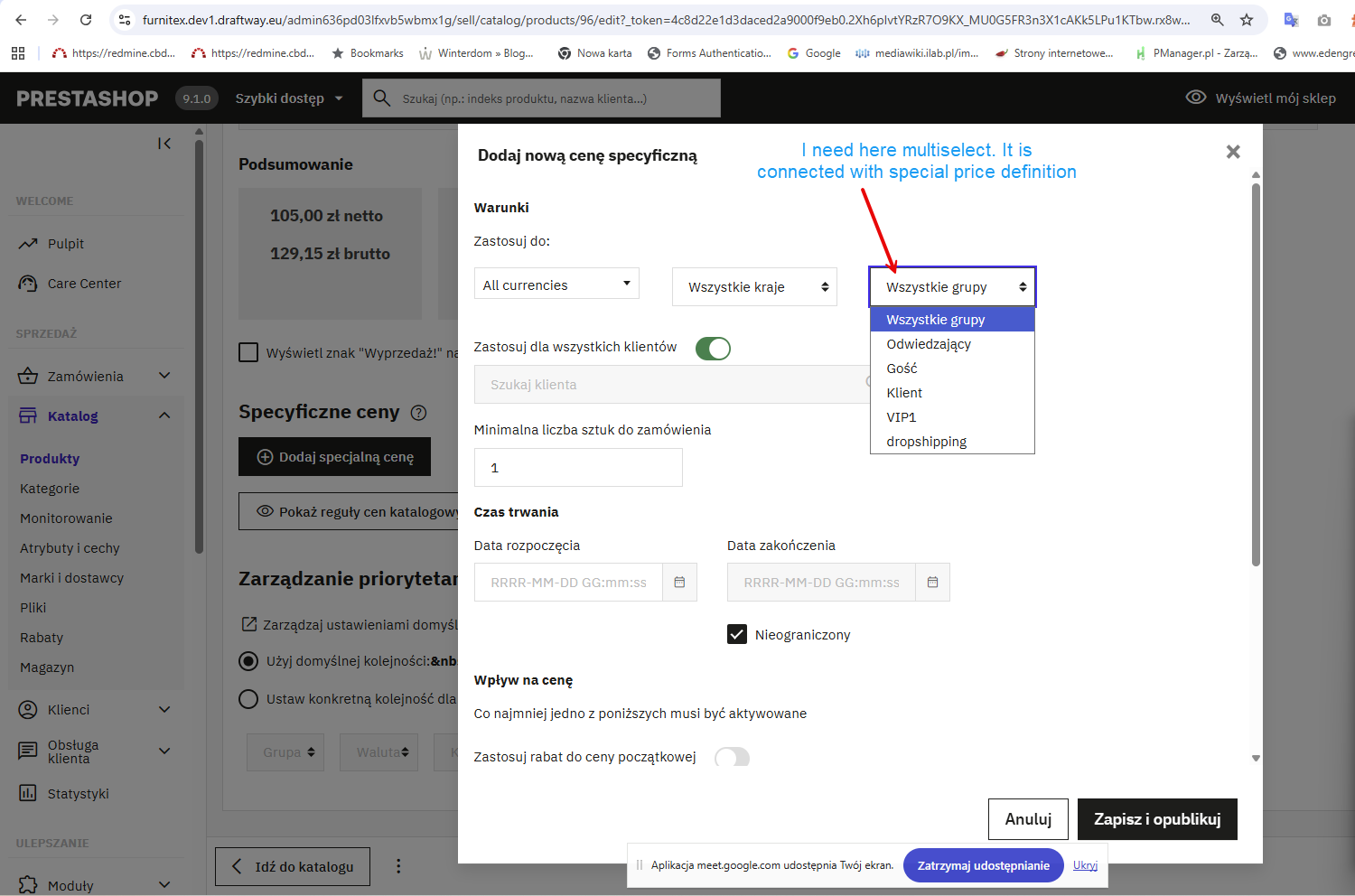This screenshot has width=1355, height=896.
Task: Click the eye icon for Wyświetl mój sklep
Action: 1195,98
